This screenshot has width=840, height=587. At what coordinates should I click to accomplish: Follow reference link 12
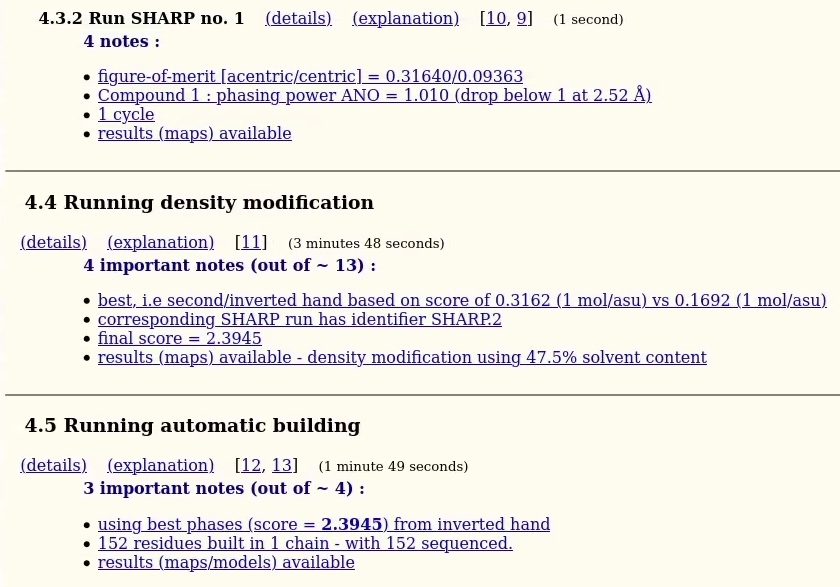[x=251, y=465]
